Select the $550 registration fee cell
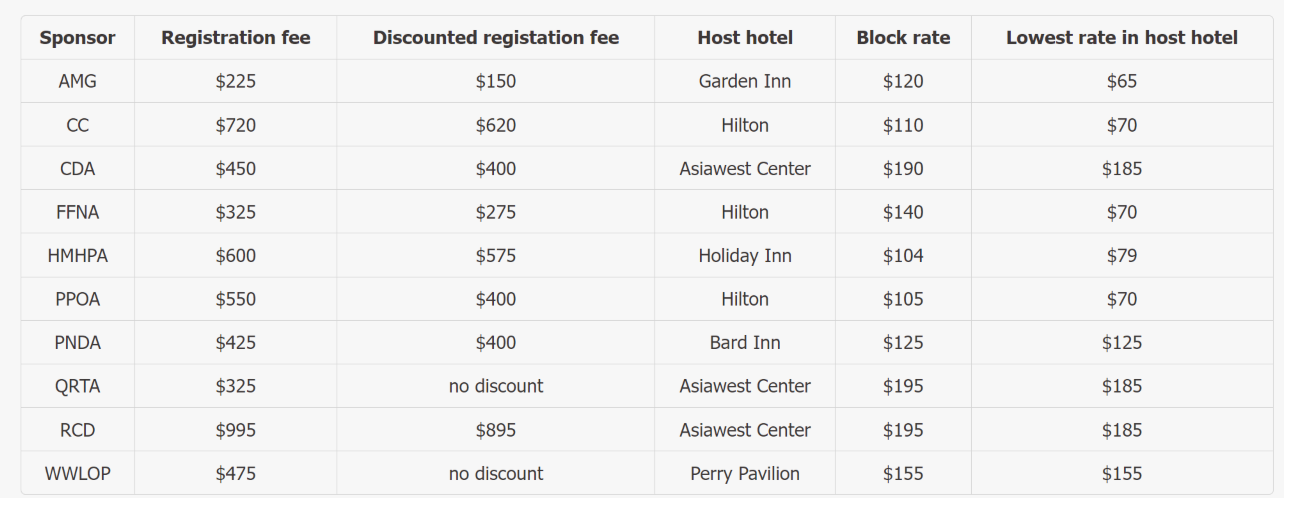This screenshot has height=509, width=1293. click(x=236, y=299)
